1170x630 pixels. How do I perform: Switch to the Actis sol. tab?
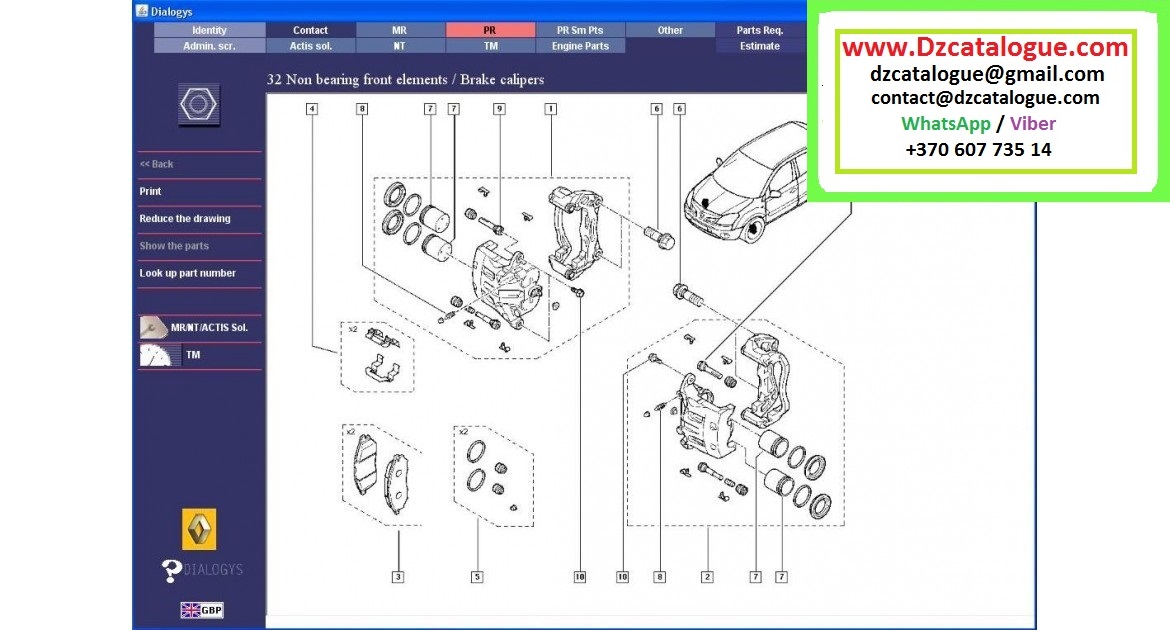(310, 46)
